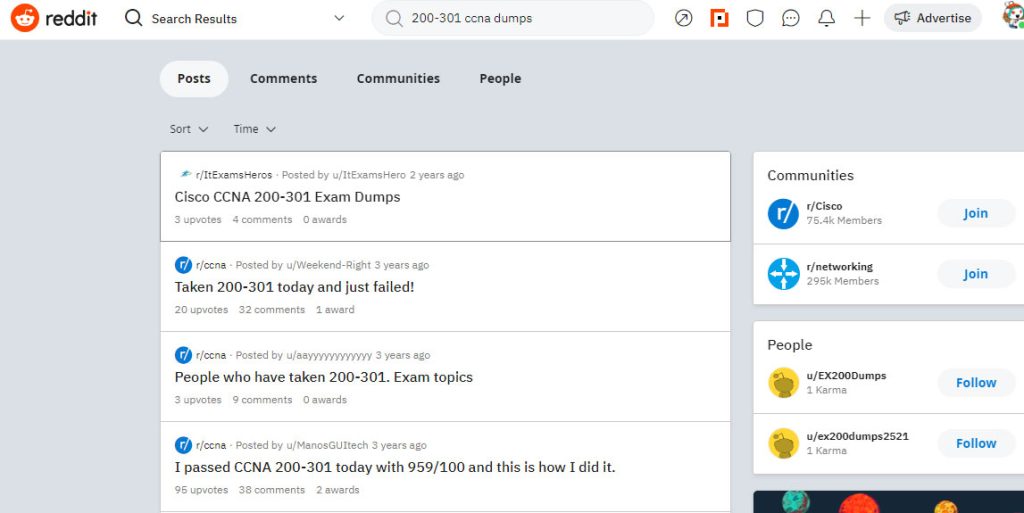The width and height of the screenshot is (1024, 513).
Task: Open u/ItExamsHero user profile link
Action: [x=369, y=175]
